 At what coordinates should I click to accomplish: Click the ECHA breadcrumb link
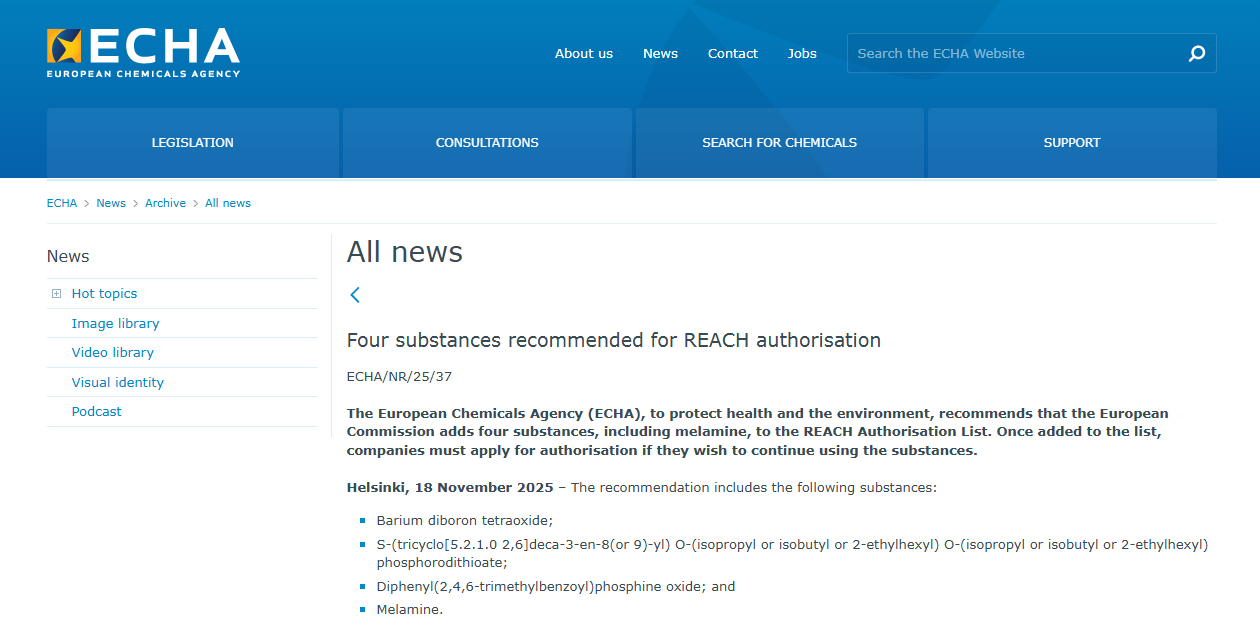62,203
